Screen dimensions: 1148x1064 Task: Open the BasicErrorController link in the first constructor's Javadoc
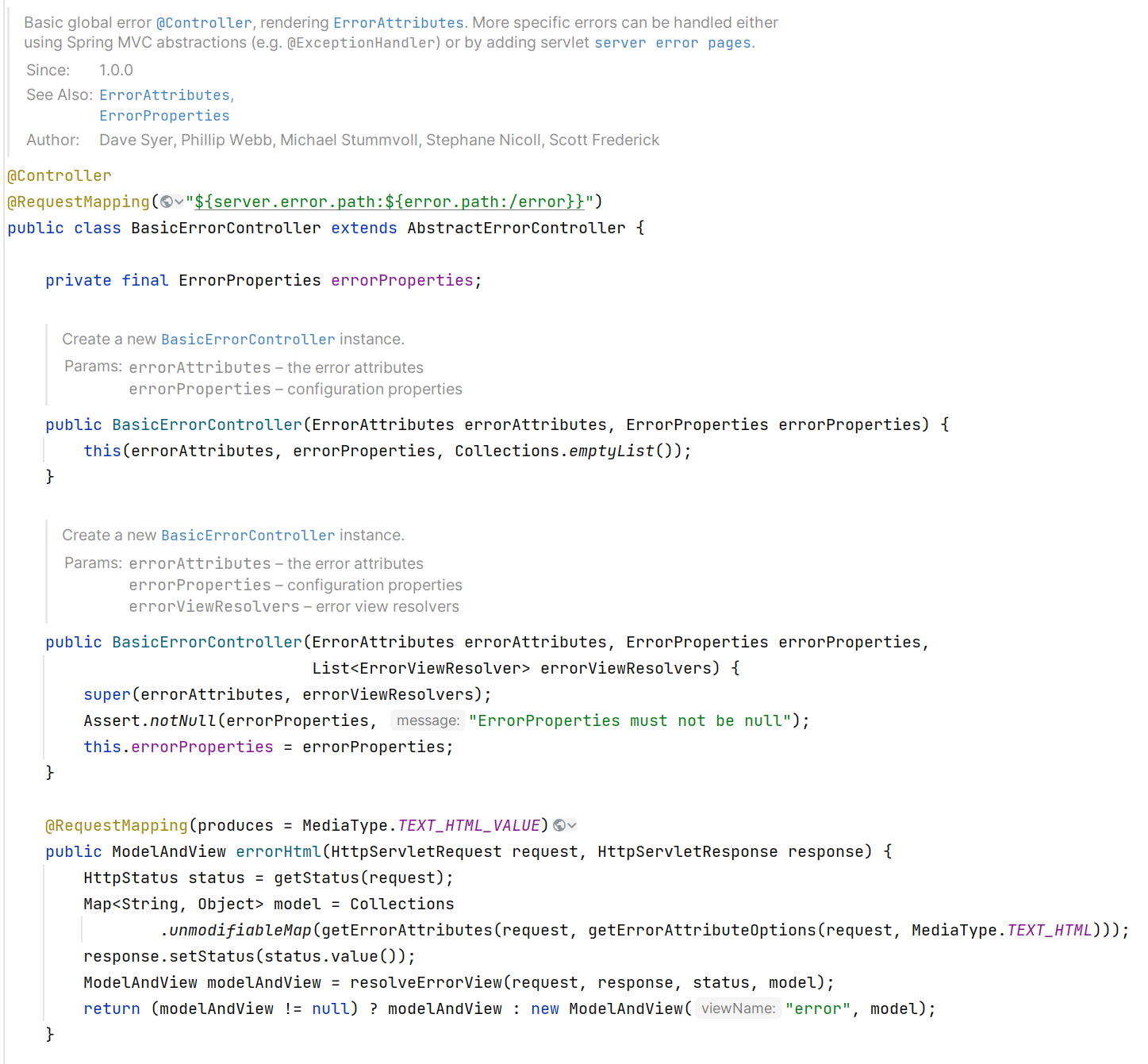tap(248, 340)
